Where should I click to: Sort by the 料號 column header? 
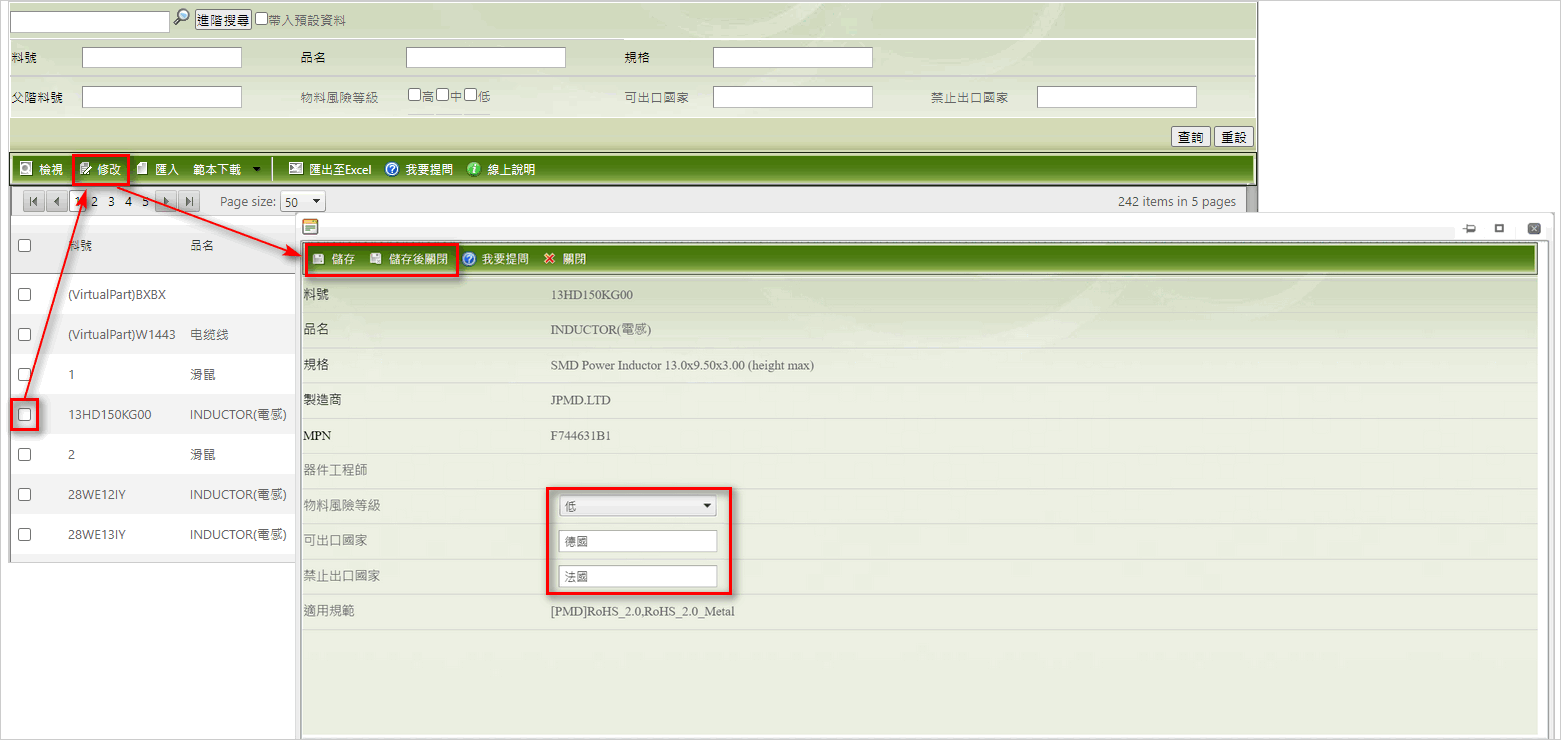point(80,245)
